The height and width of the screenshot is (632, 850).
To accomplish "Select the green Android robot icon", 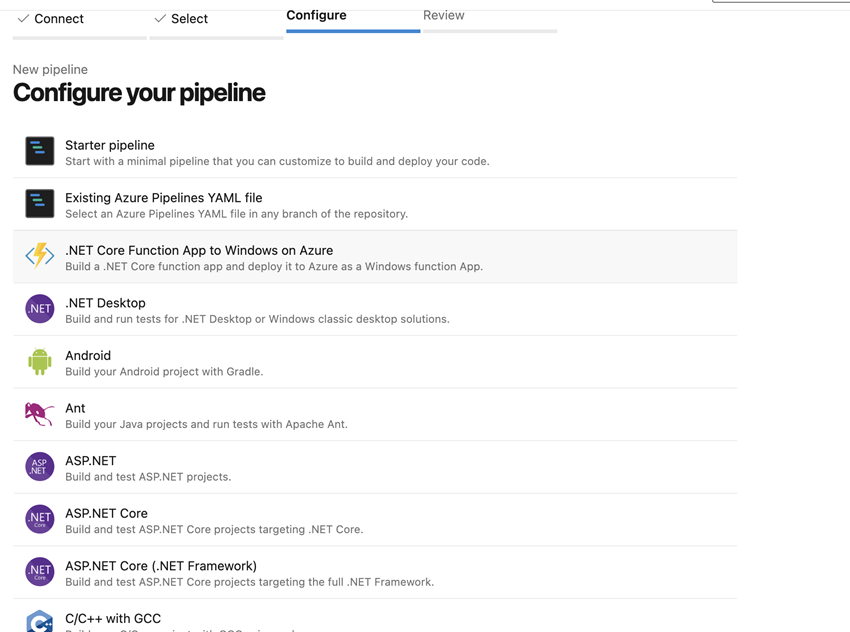I will 39,361.
